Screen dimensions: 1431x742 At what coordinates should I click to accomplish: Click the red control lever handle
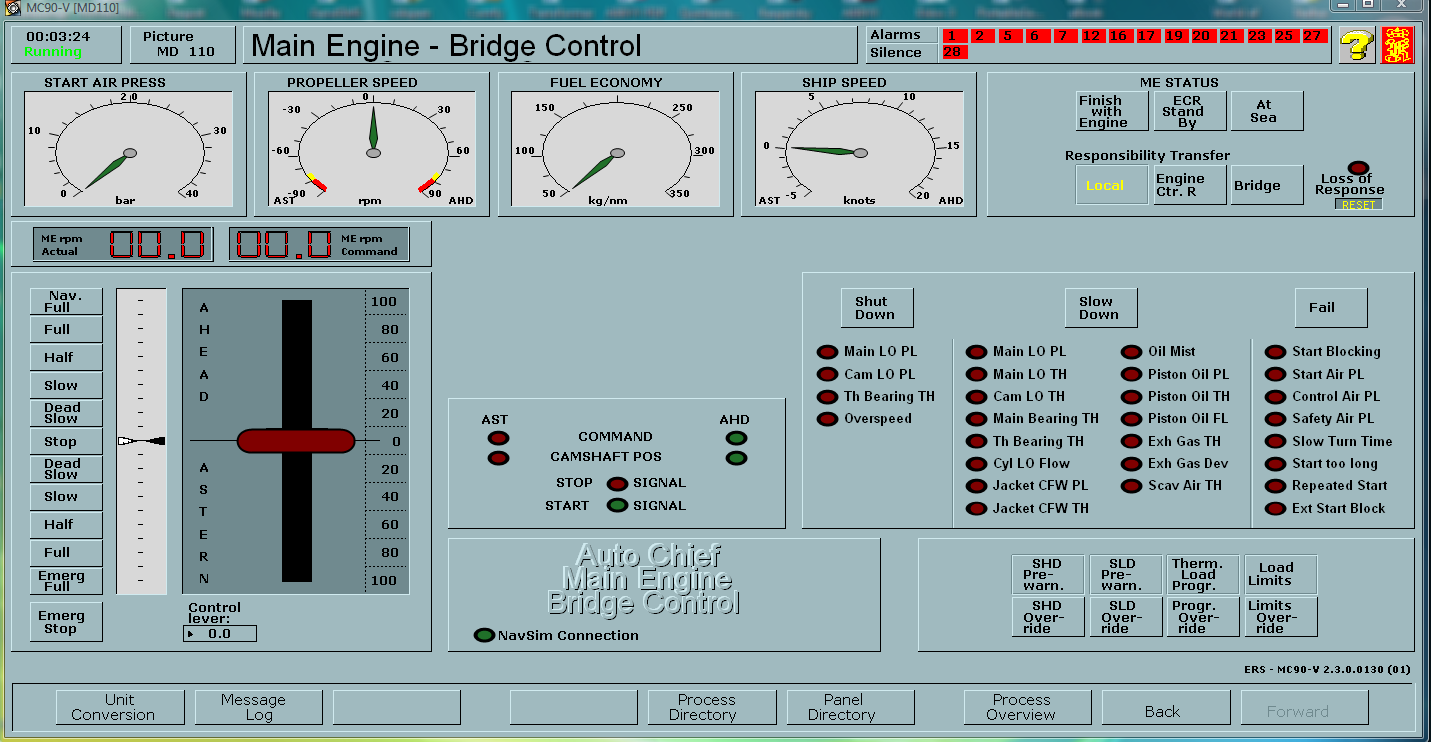[296, 441]
